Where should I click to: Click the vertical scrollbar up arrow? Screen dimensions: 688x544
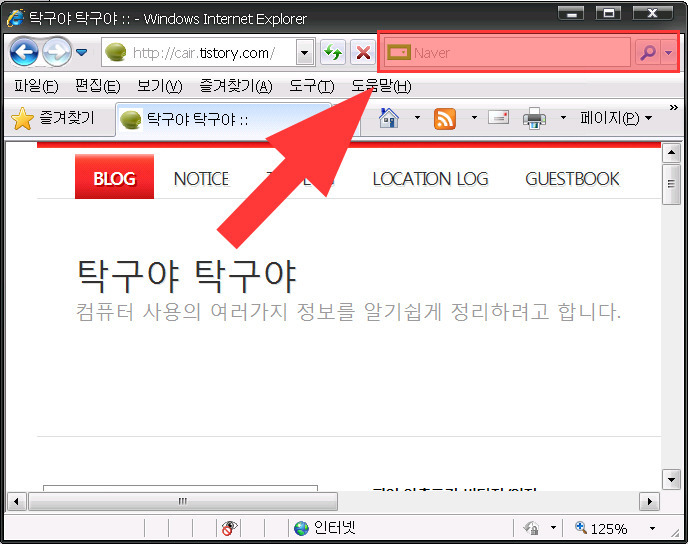[x=671, y=153]
